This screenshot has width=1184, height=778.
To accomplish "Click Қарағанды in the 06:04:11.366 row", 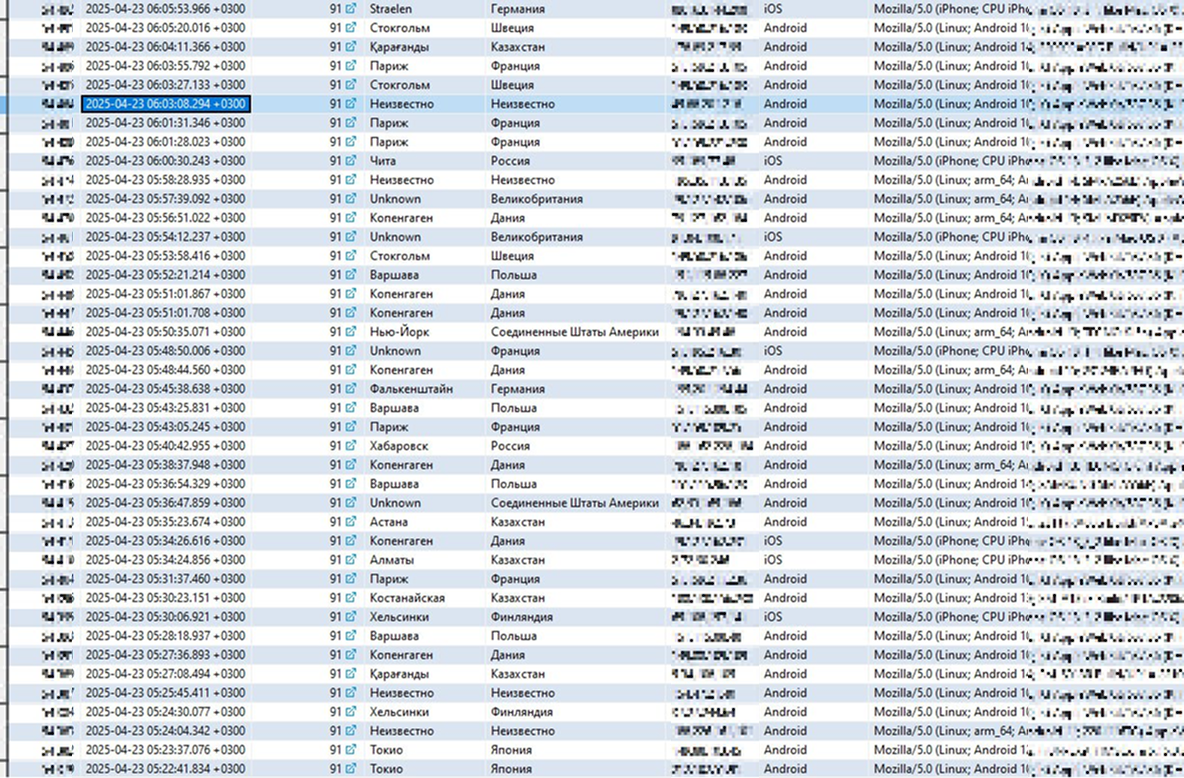I will tap(399, 47).
